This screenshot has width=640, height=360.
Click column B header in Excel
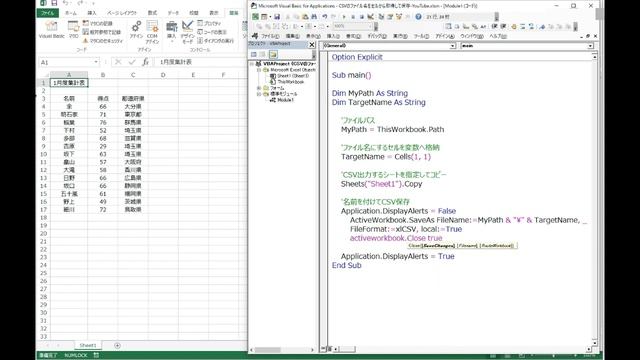tap(103, 75)
